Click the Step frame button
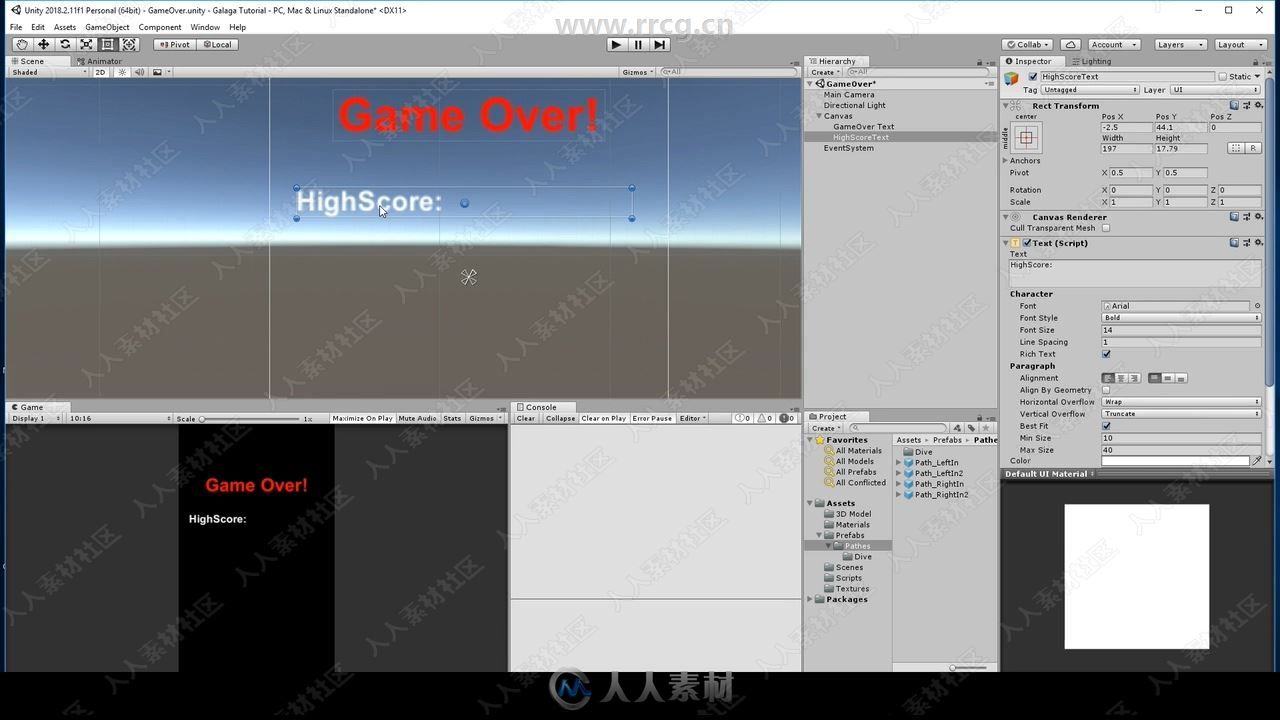Screen dimensions: 1280x720 pyautogui.click(x=659, y=44)
